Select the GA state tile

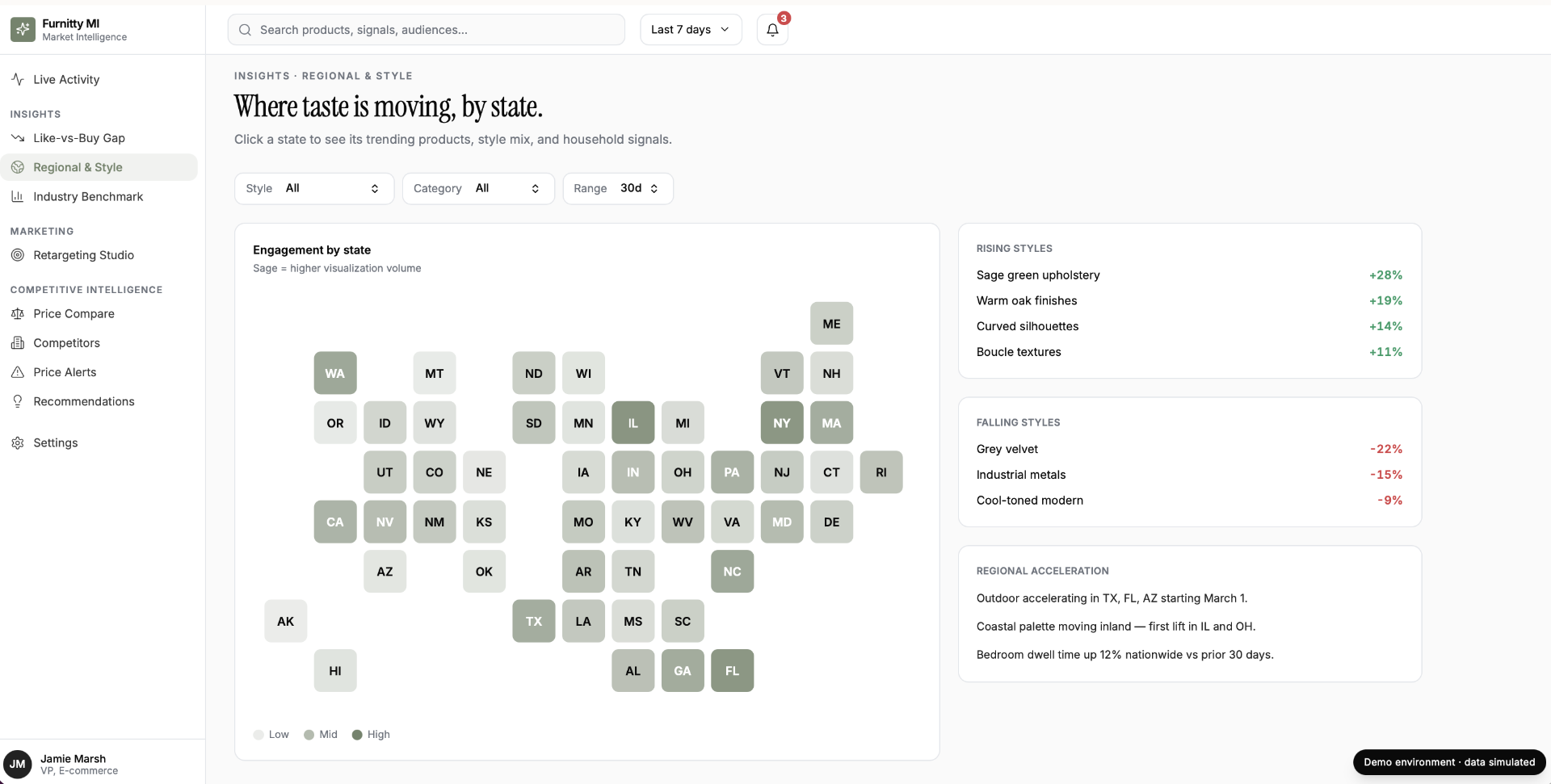[683, 670]
